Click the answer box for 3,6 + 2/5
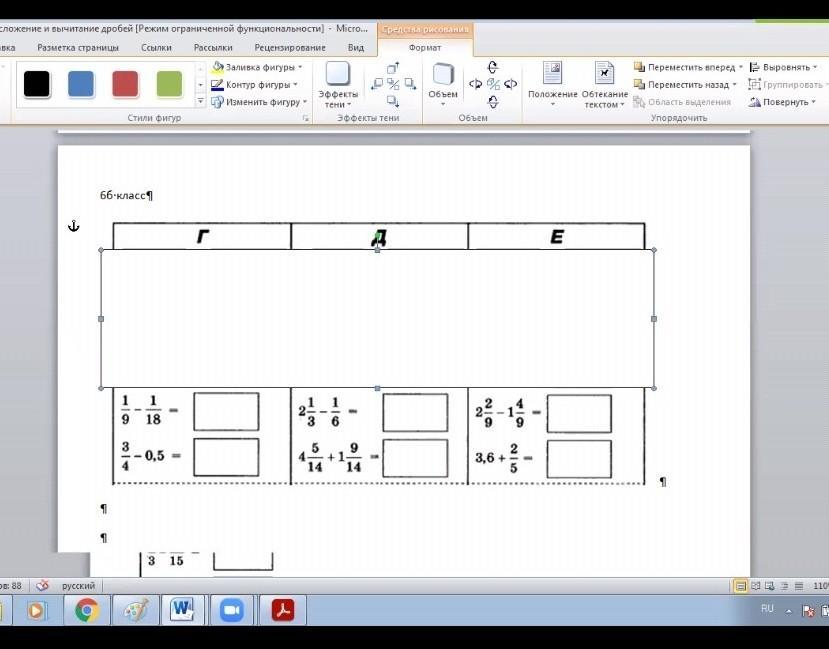Viewport: 829px width, 649px height. (x=579, y=460)
